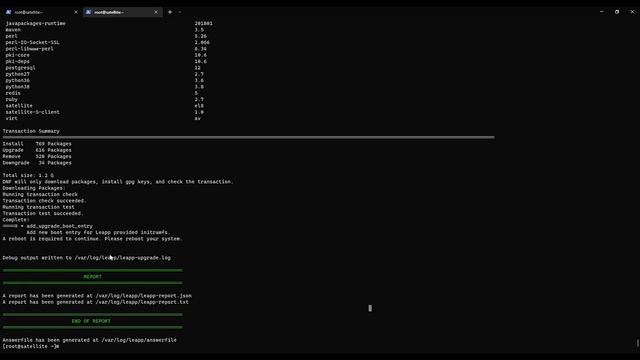Click the 'Transaction check succeeded.' line
The image size is (640, 360).
coord(44,201)
